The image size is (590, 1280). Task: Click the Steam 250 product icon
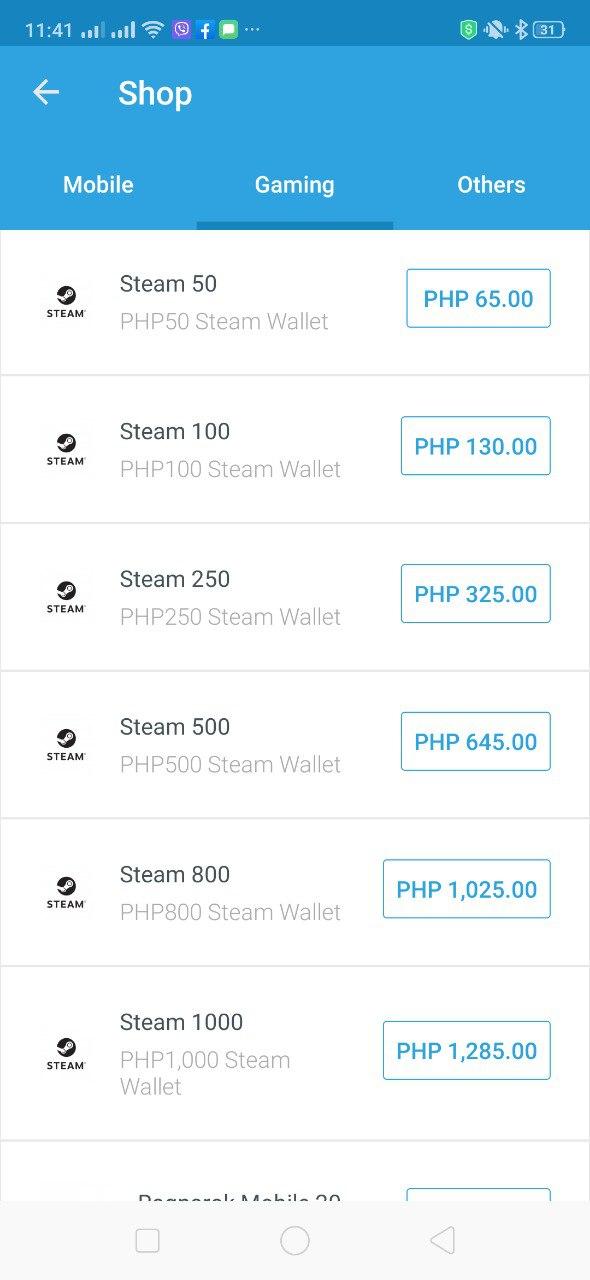click(x=66, y=595)
